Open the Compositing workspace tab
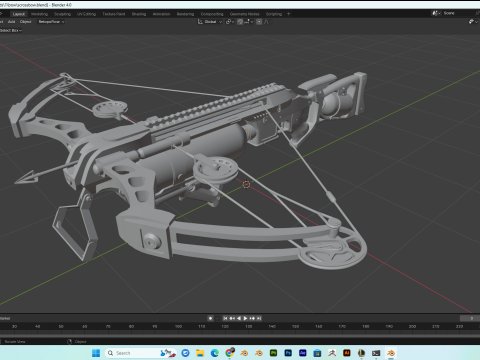 click(212, 14)
